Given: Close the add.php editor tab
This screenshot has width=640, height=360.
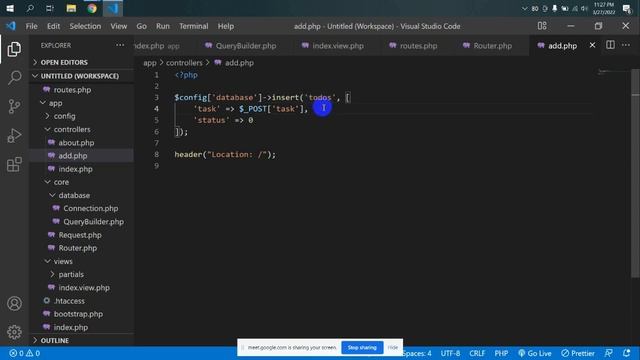Looking at the screenshot, I should pos(592,45).
